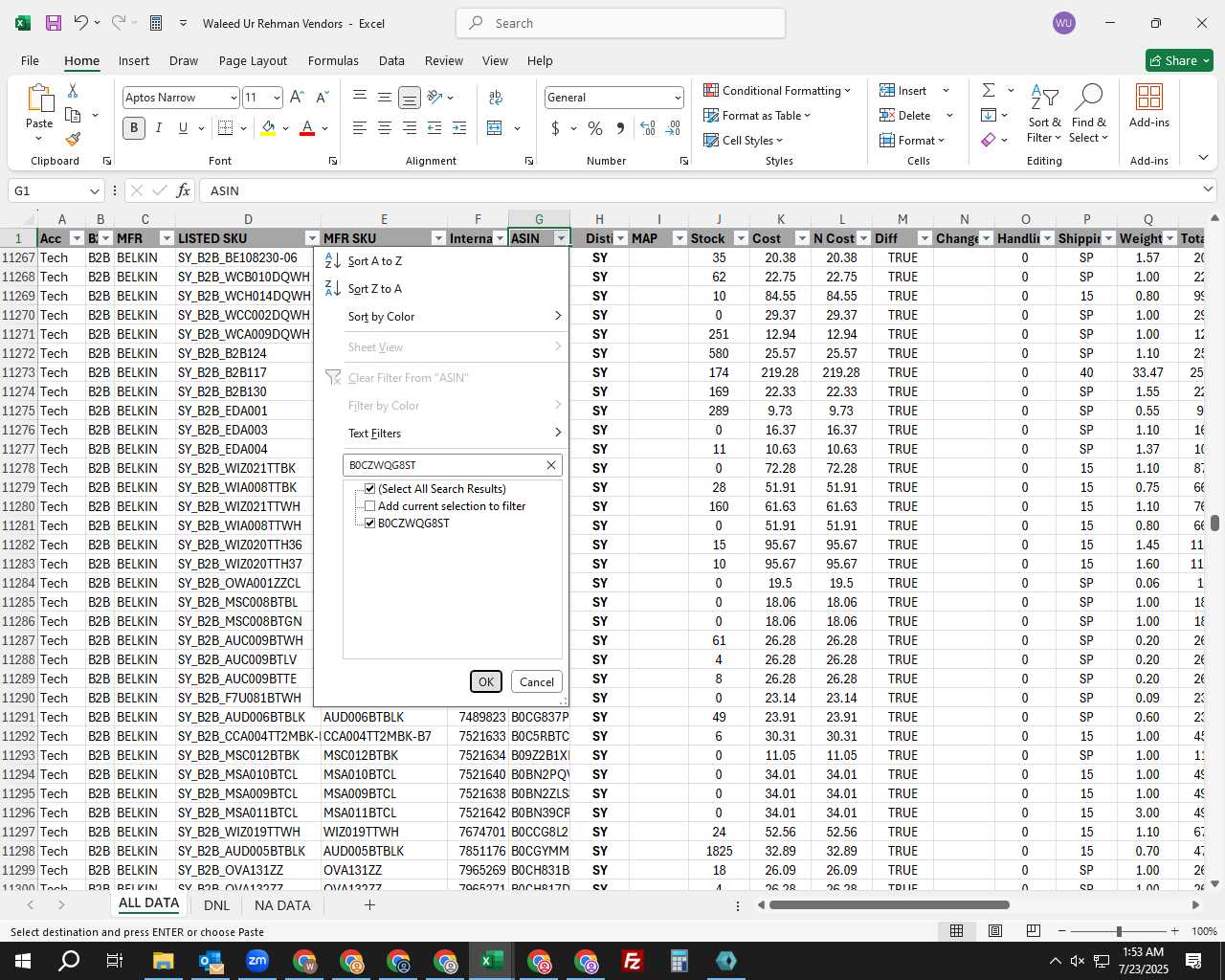Click the font color red swatch
Screen dimensions: 1225x980
307,127
